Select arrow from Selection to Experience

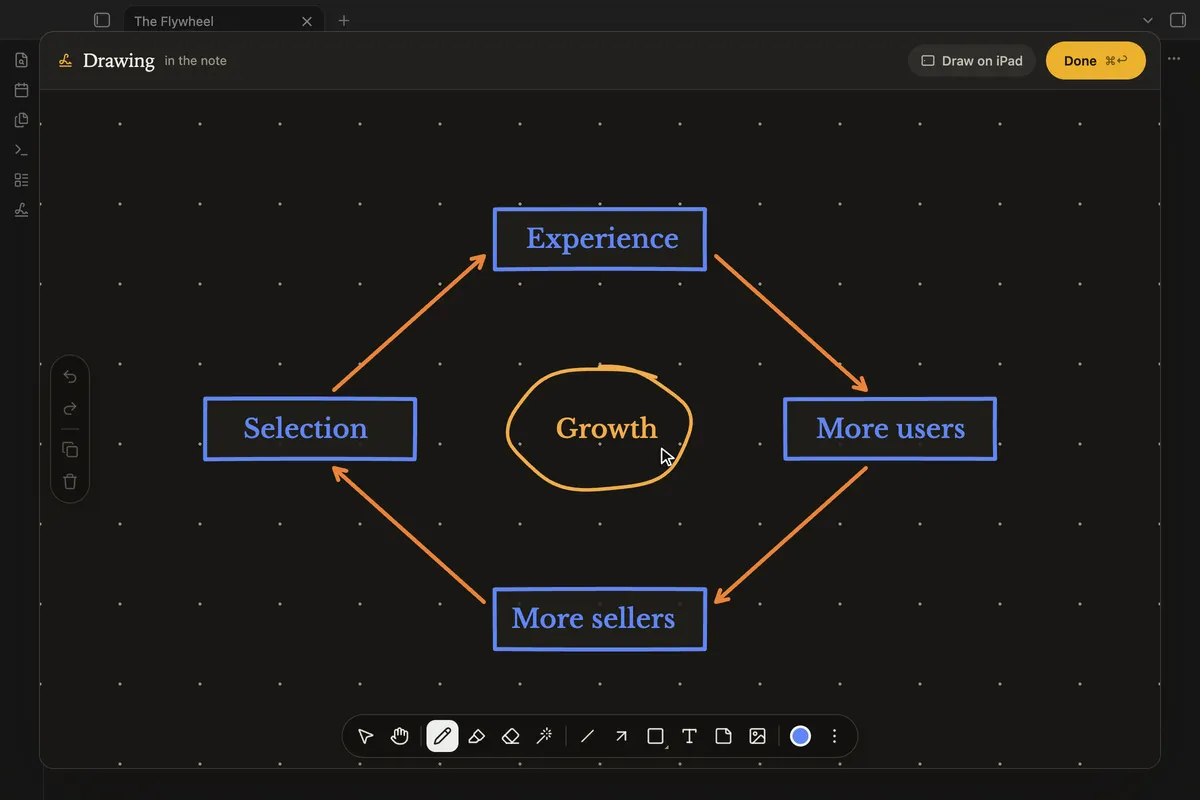pos(409,322)
